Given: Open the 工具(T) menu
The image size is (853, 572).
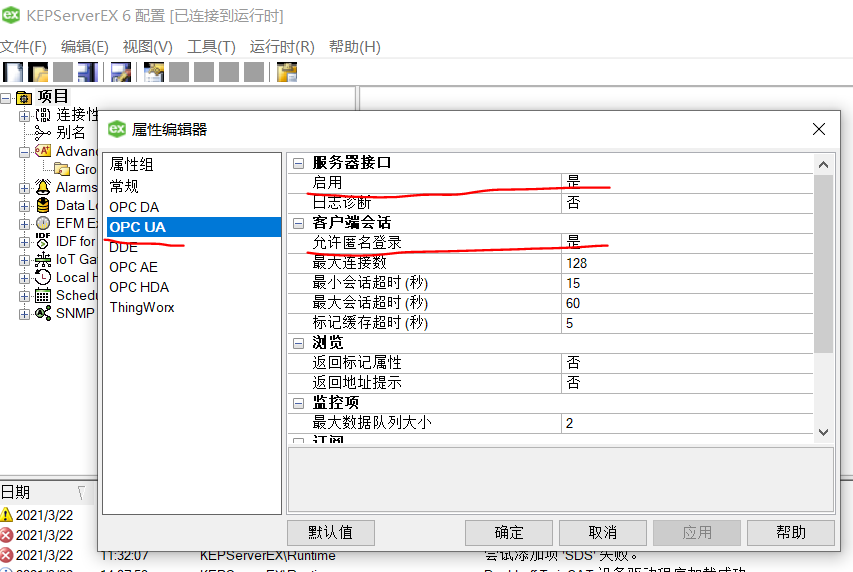Looking at the screenshot, I should pyautogui.click(x=211, y=47).
